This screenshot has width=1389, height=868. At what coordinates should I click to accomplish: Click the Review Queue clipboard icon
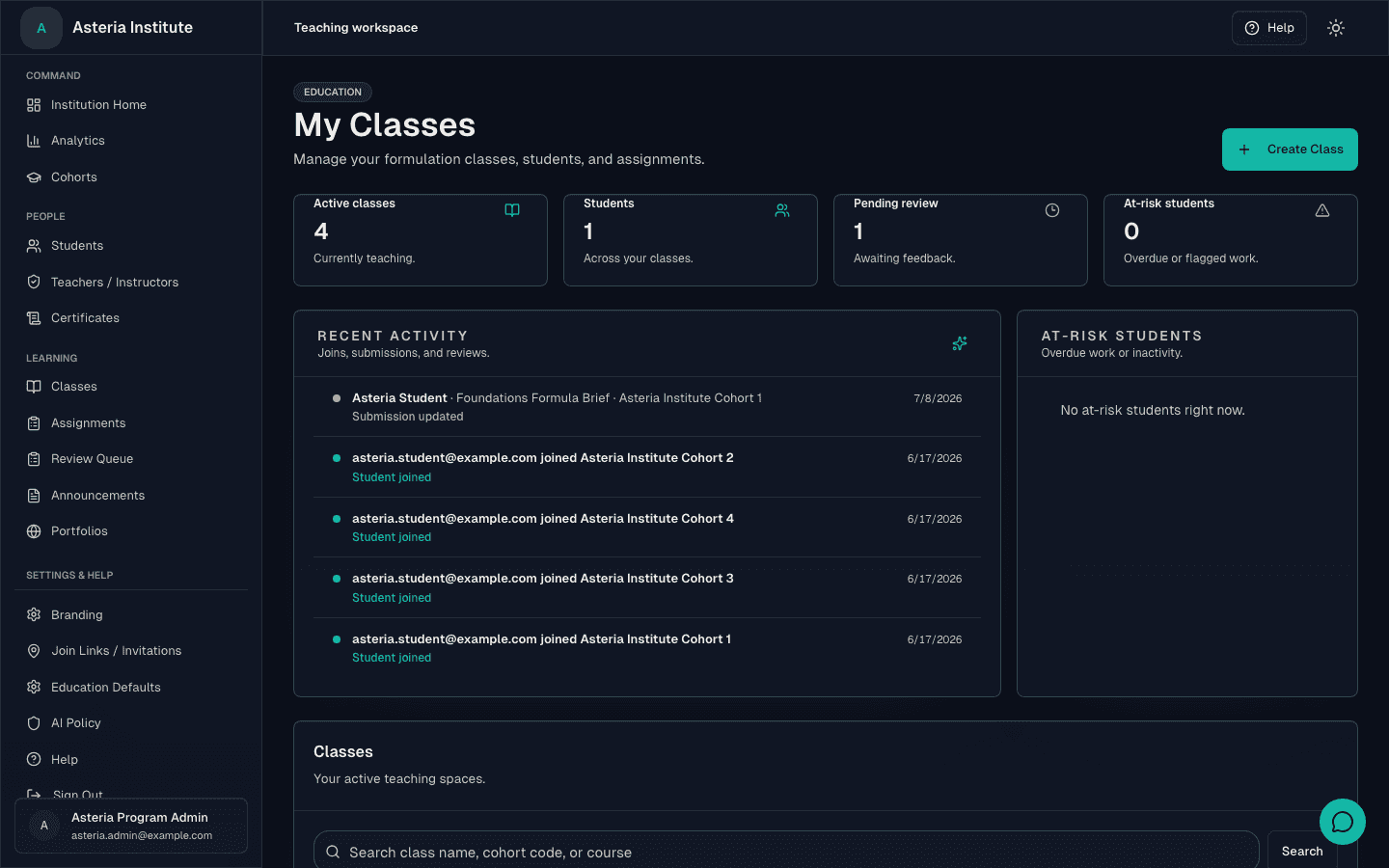(34, 459)
